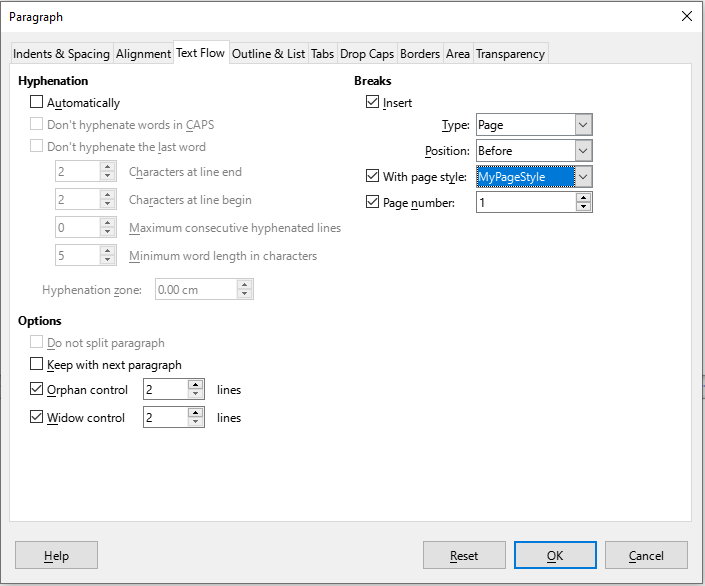Uncheck With page style checkbox

[x=373, y=177]
